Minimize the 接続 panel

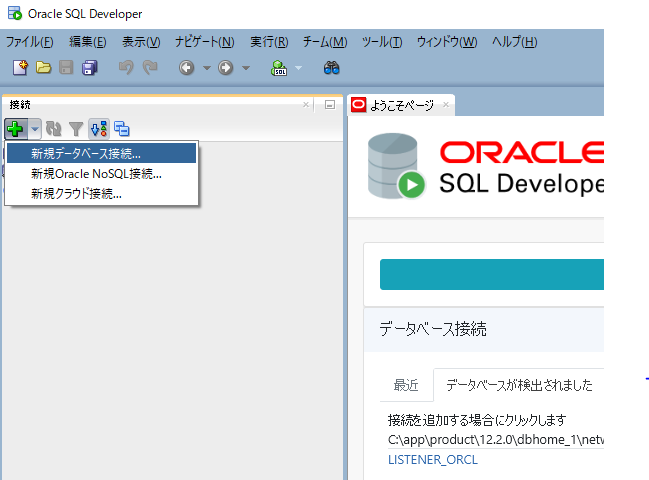coord(330,105)
